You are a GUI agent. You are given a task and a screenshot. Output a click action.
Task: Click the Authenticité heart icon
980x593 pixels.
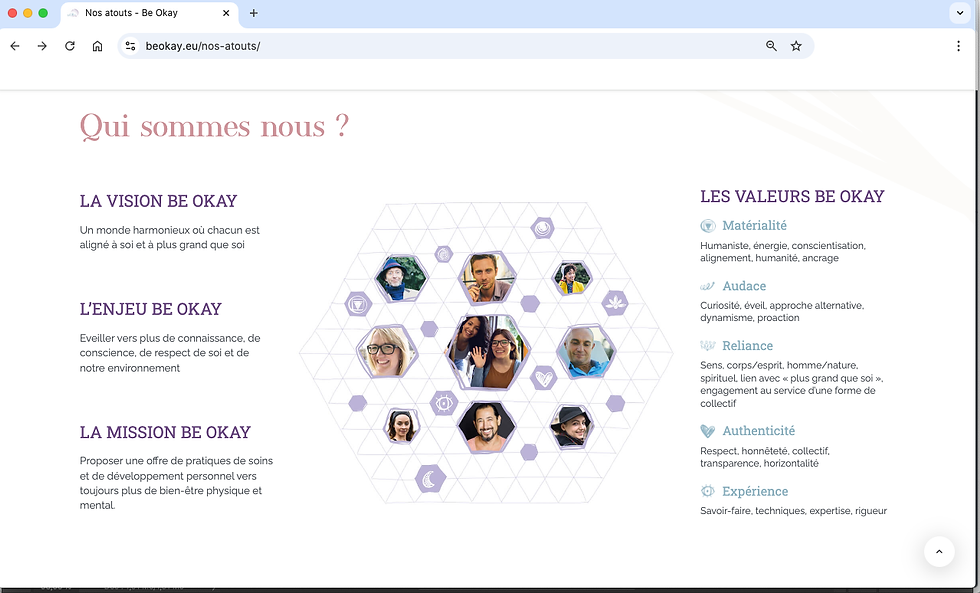[708, 431]
